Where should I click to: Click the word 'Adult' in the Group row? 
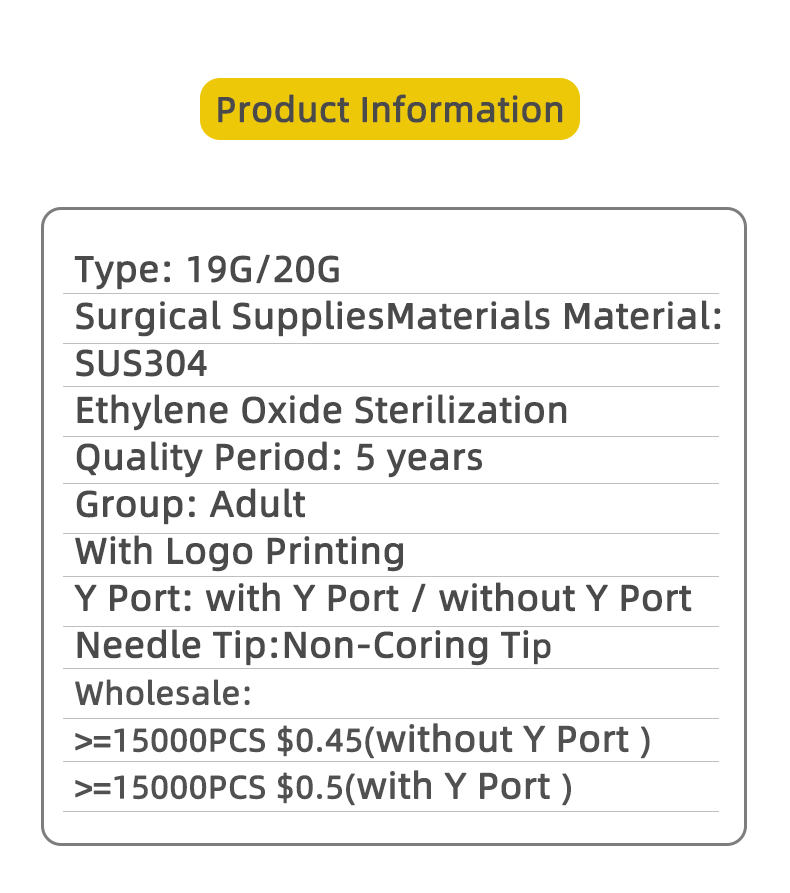point(257,503)
